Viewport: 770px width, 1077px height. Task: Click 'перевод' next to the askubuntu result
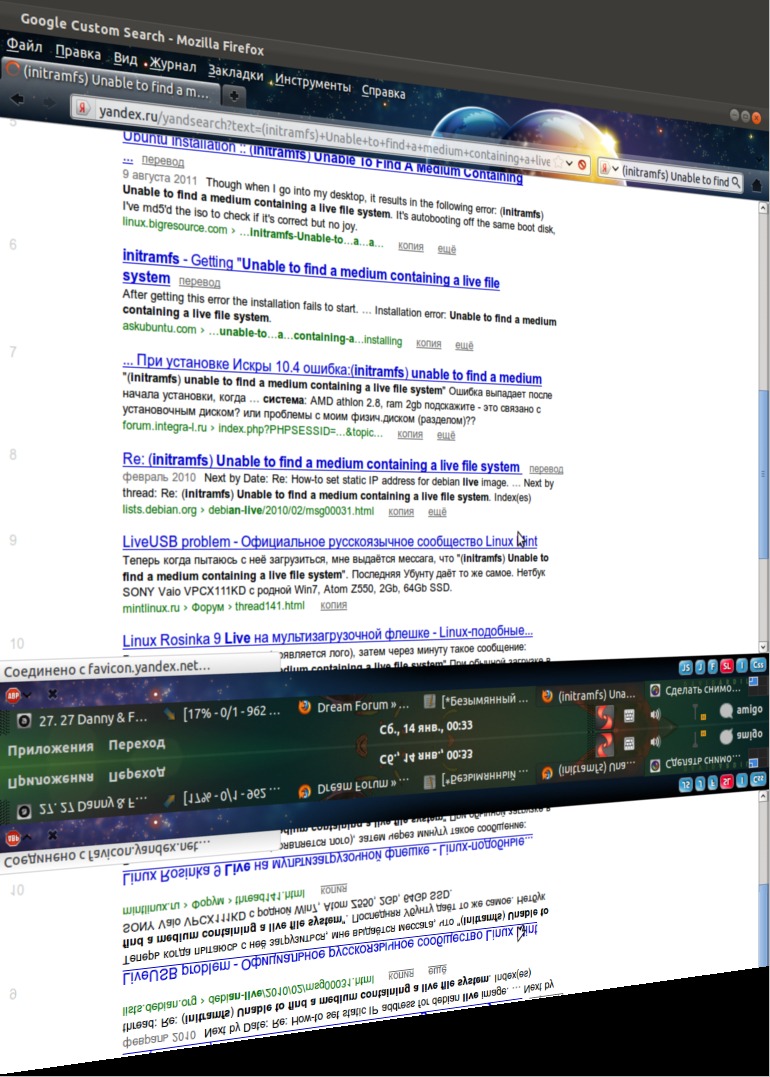click(x=199, y=282)
